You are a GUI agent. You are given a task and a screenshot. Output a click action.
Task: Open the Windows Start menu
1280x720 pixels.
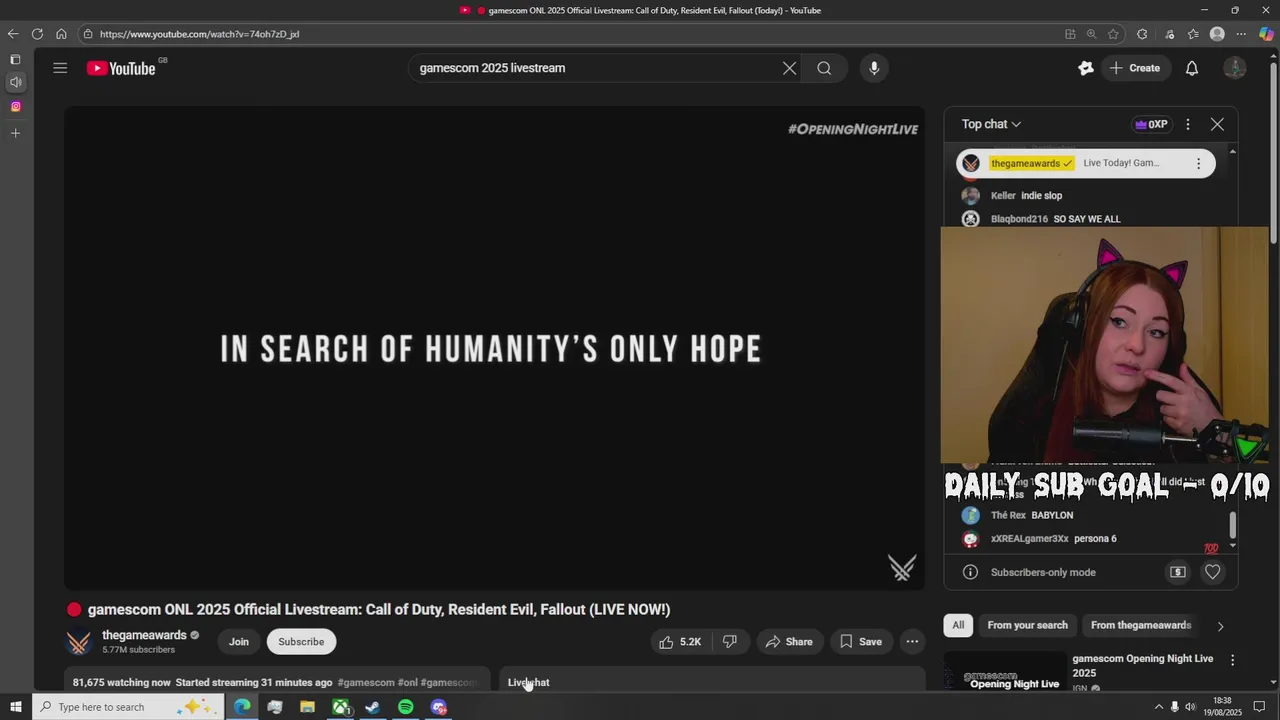coord(15,707)
